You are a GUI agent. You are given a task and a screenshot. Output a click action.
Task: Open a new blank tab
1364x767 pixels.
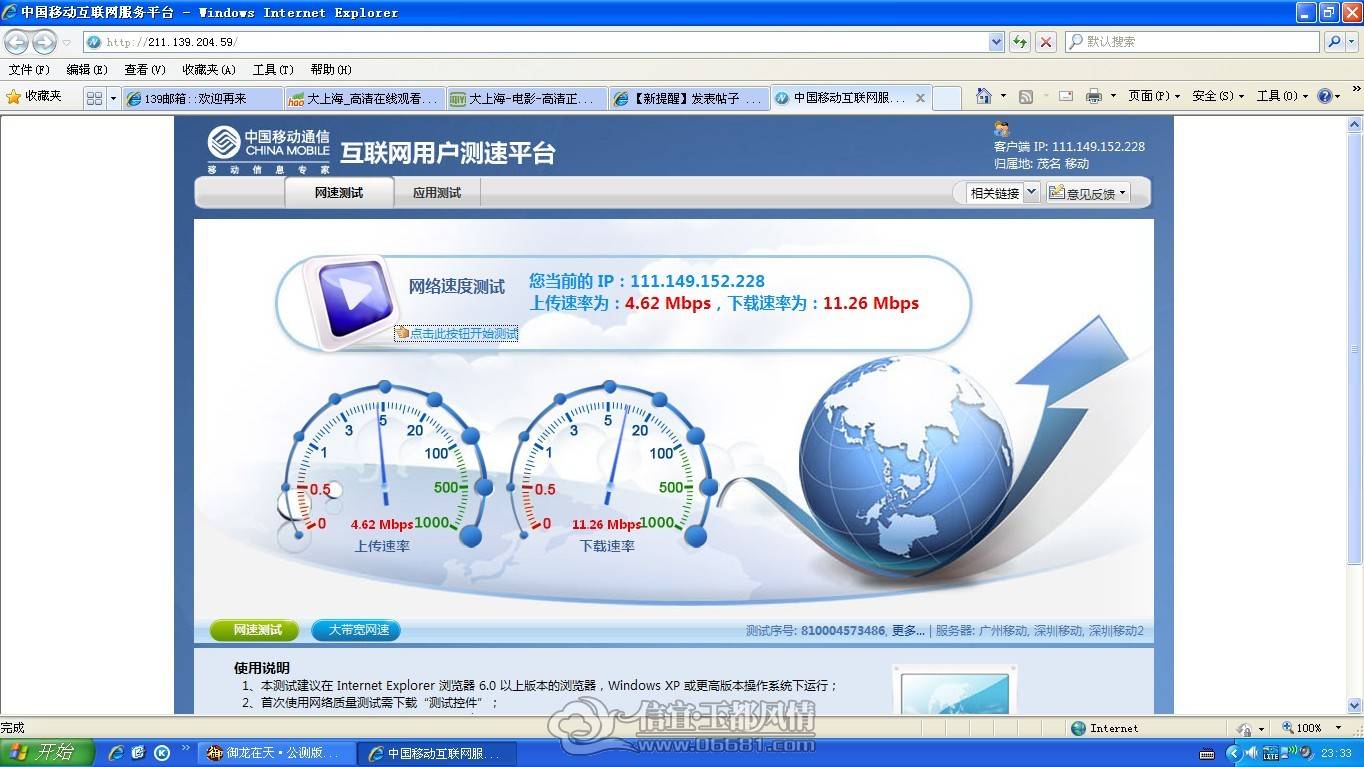coord(947,98)
